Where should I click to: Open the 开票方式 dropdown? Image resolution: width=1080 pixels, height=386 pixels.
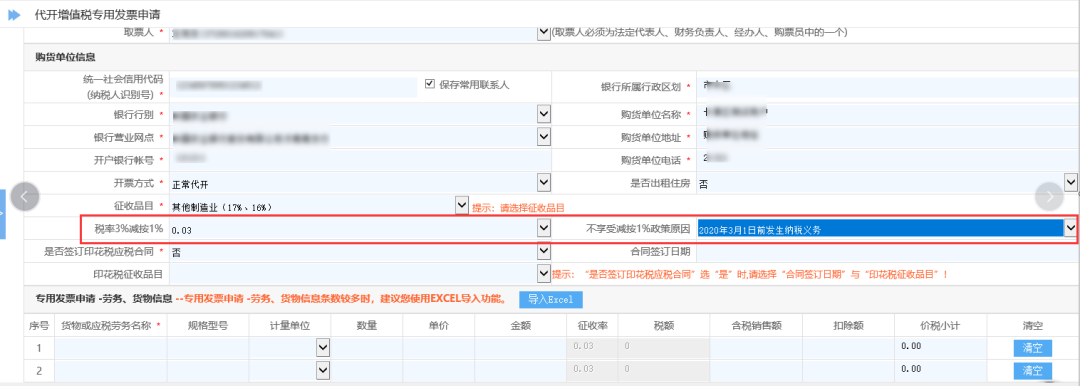pyautogui.click(x=544, y=183)
